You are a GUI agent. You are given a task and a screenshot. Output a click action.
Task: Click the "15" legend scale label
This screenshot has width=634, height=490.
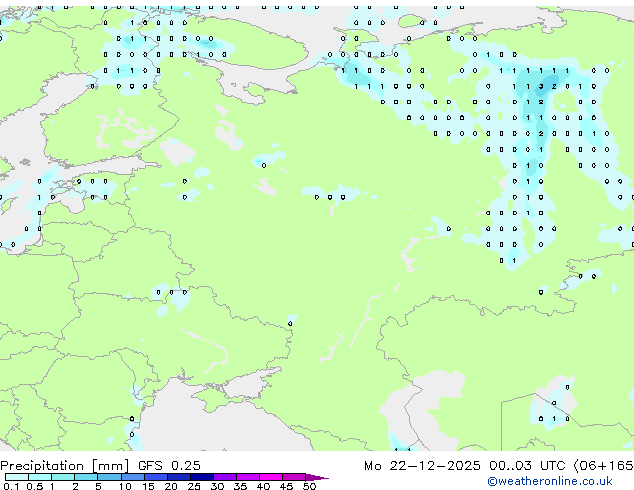point(148,486)
